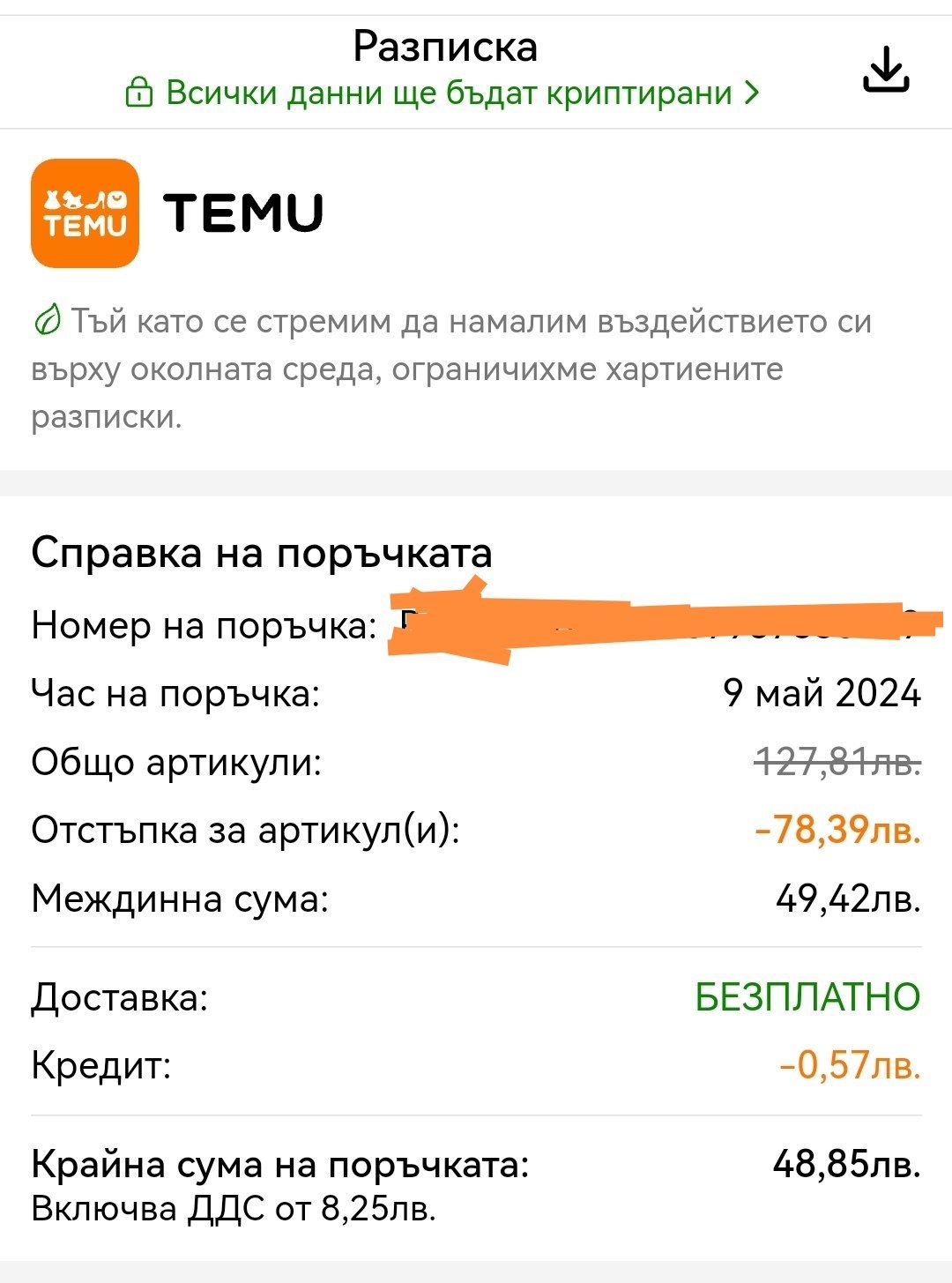Tap the 'Разписка' page title
Viewport: 952px width, 1283px height.
point(445,46)
